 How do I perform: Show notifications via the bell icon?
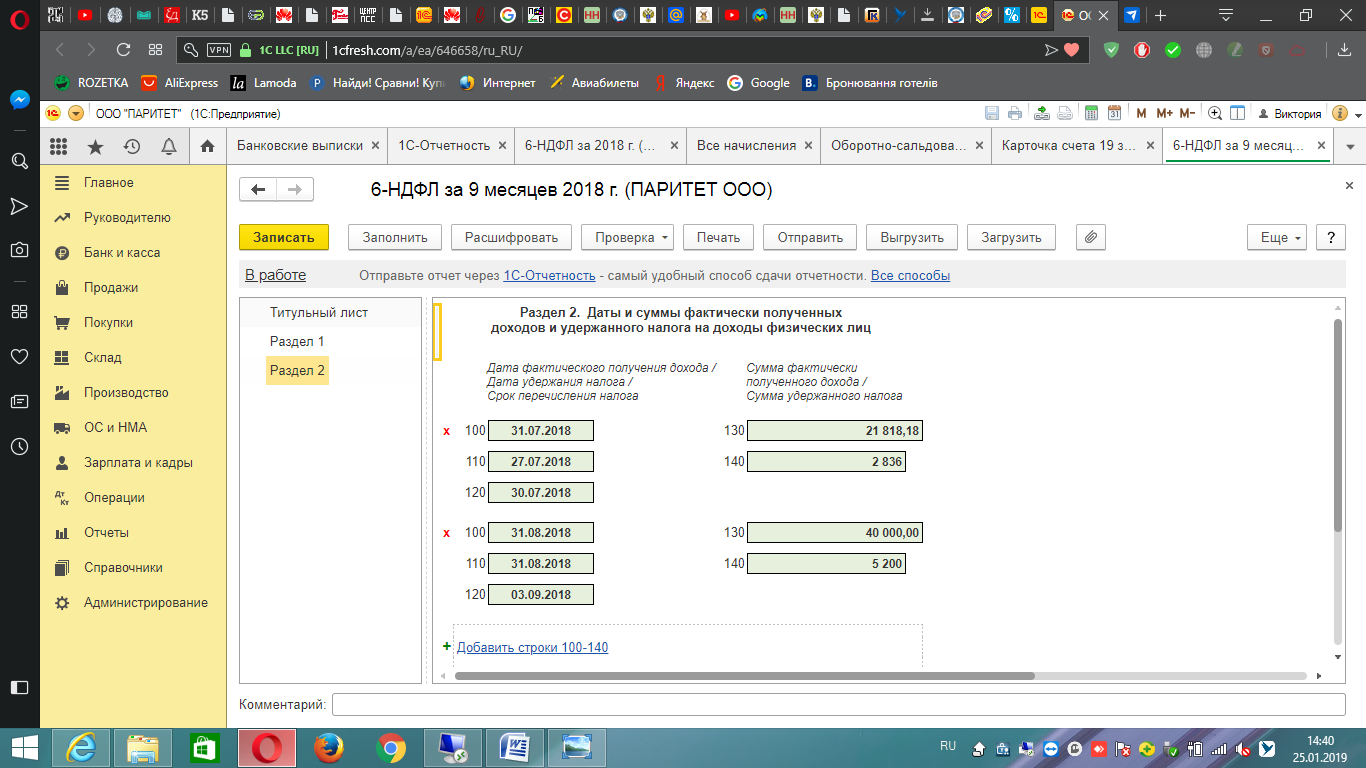169,147
